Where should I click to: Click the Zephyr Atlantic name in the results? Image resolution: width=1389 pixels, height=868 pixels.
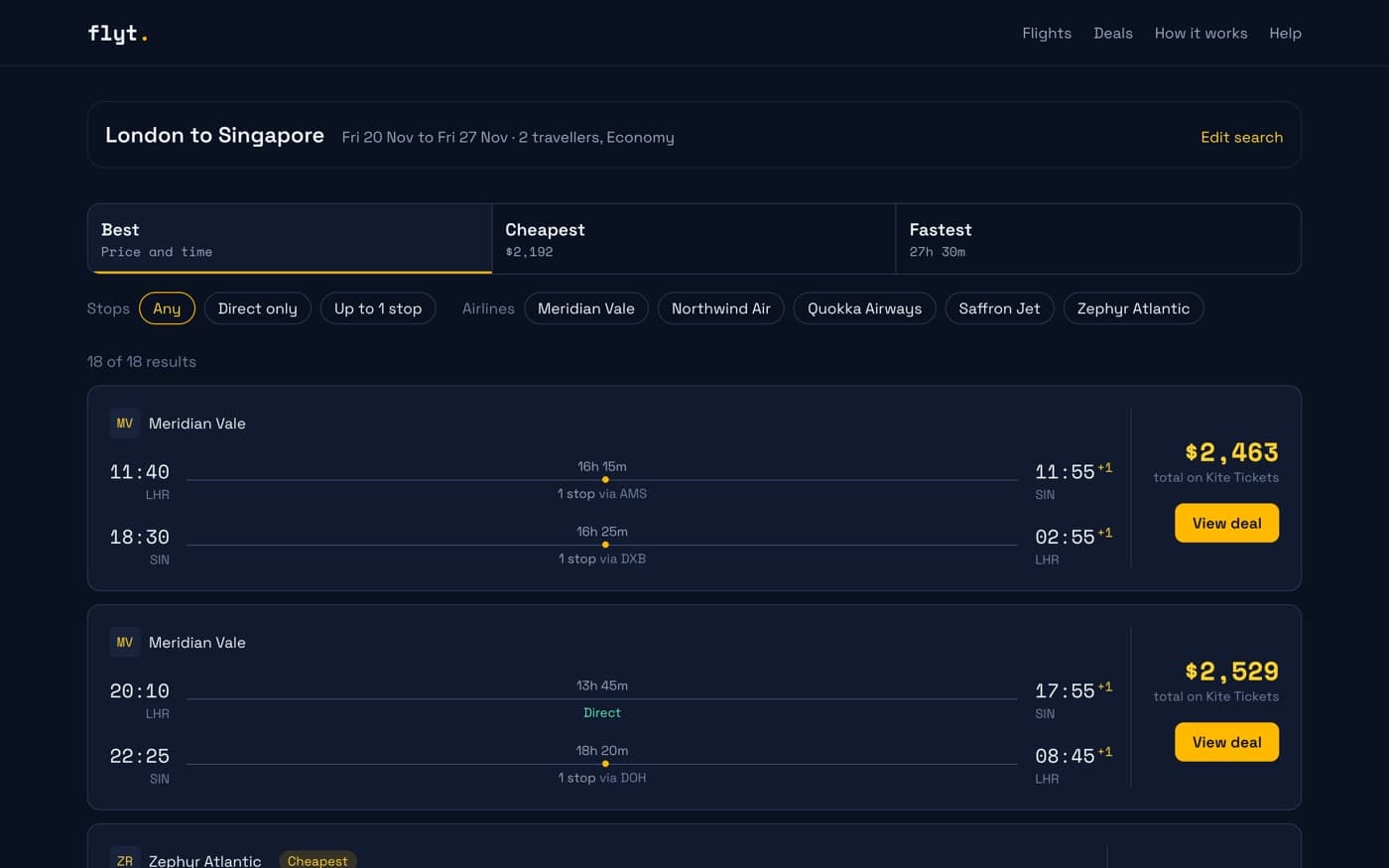(x=205, y=860)
